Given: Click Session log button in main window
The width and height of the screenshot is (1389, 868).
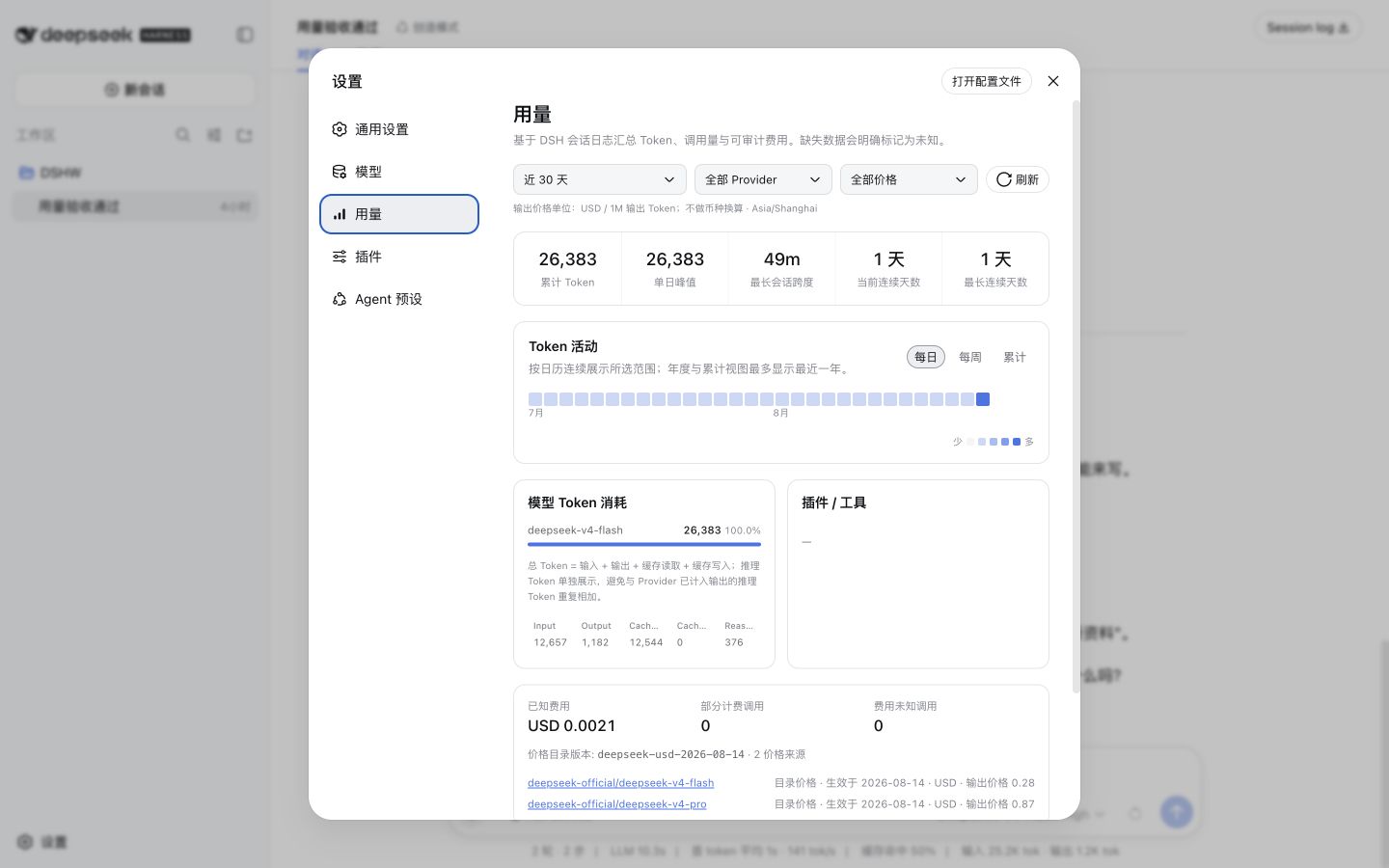Looking at the screenshot, I should pos(1308,28).
